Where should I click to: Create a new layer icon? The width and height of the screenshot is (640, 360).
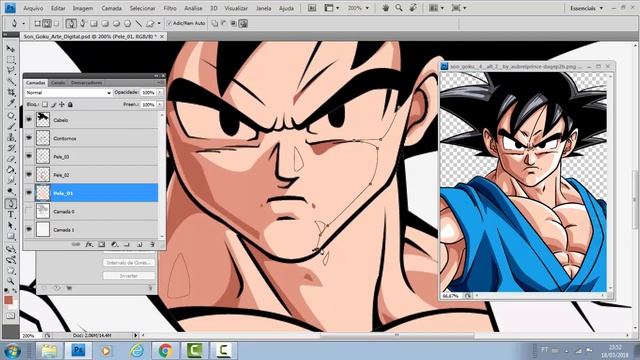tap(140, 244)
